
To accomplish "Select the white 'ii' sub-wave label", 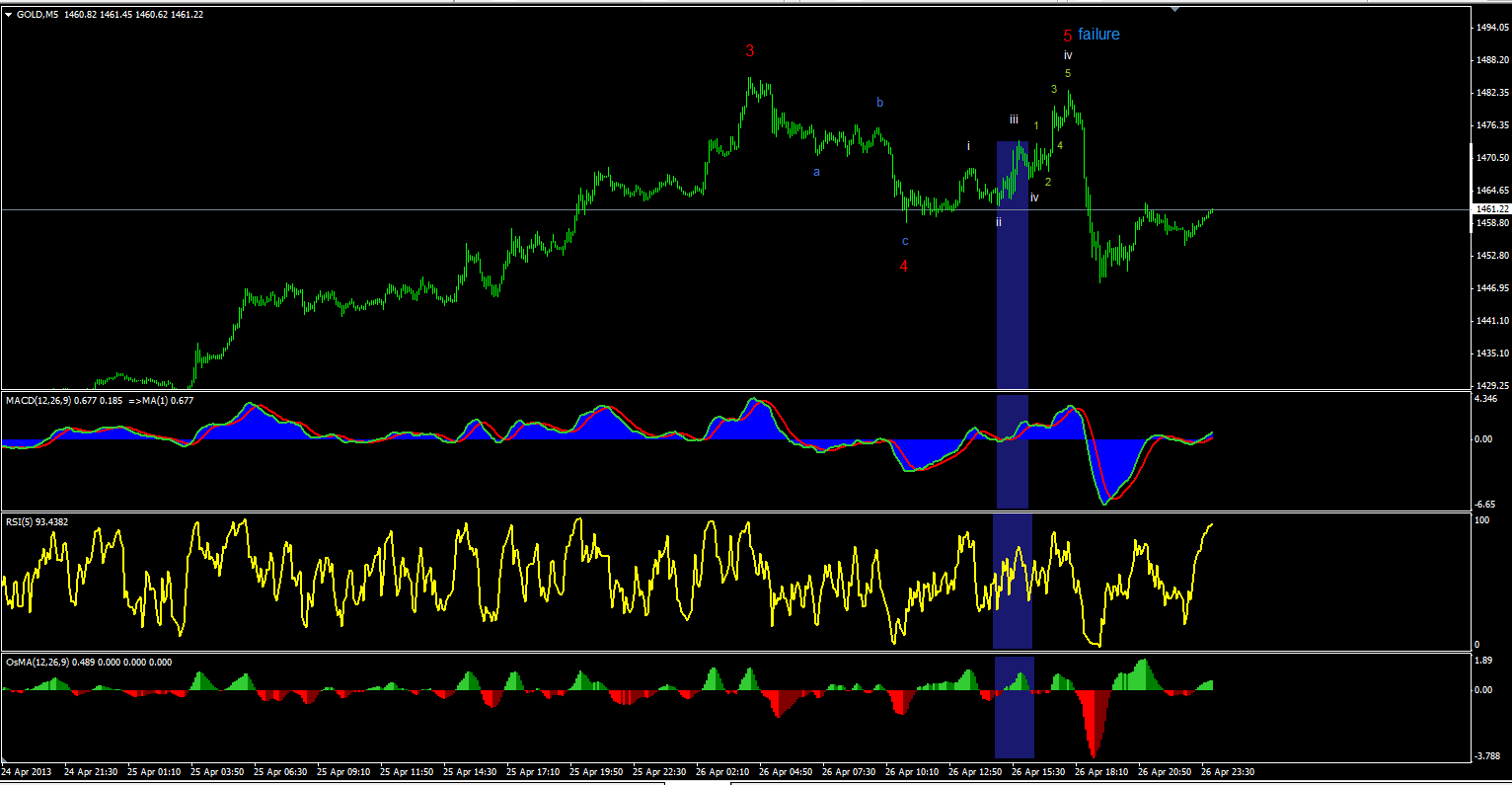I will point(999,222).
